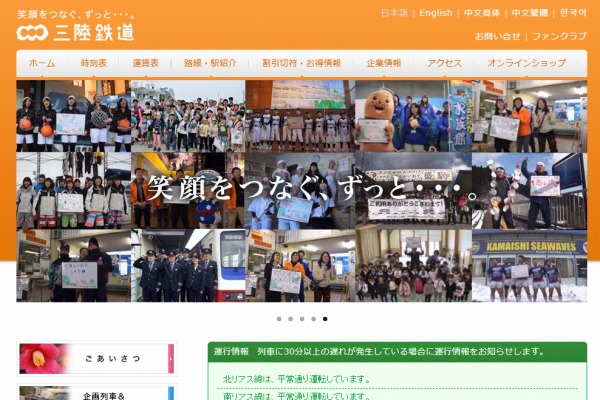
Task: Select the fourth slideshow dot
Action: 313,319
